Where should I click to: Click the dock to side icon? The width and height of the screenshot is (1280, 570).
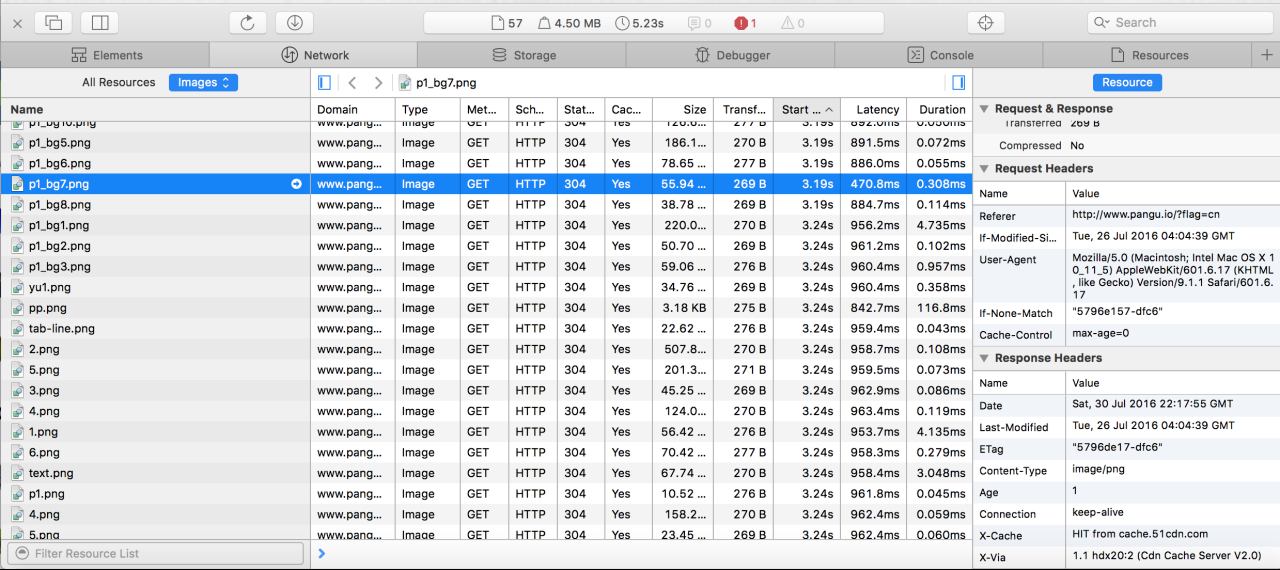[99, 22]
